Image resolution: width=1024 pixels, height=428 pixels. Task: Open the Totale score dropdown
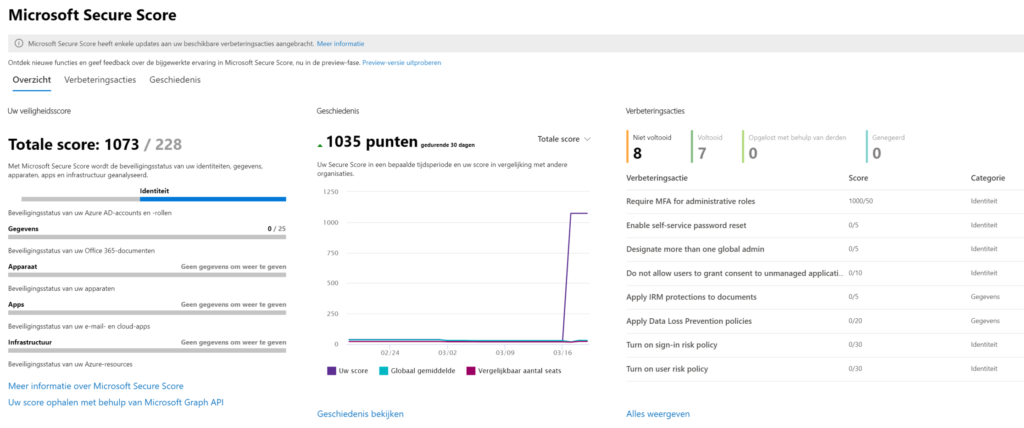(x=564, y=139)
